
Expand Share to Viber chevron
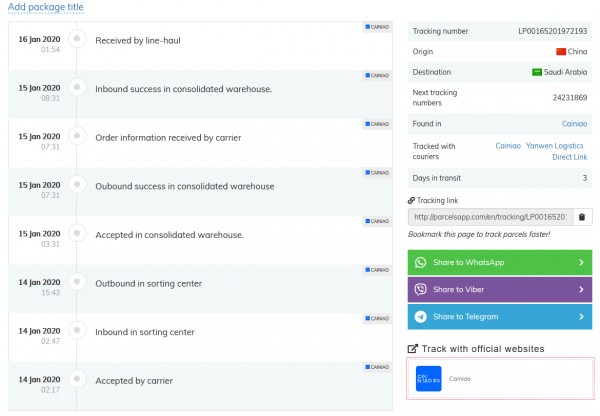tap(581, 289)
